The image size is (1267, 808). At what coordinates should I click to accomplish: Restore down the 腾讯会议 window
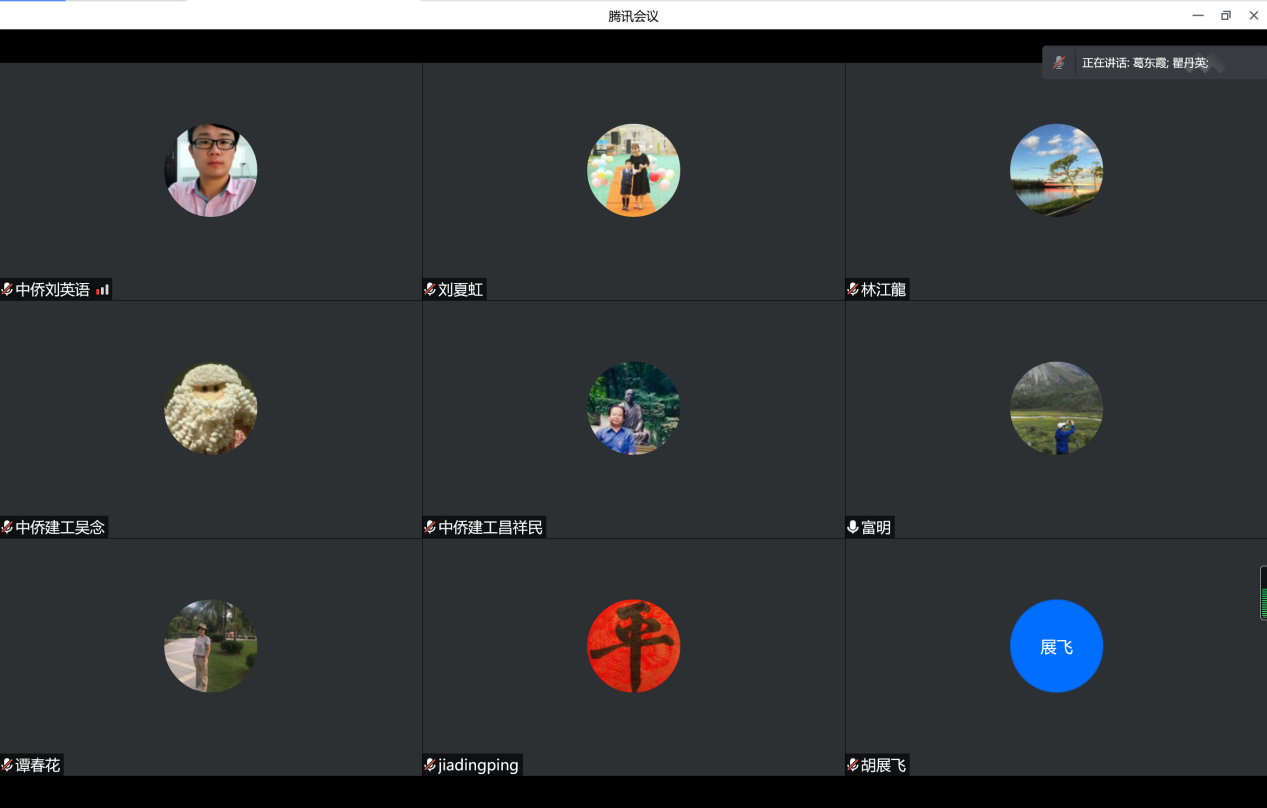coord(1225,15)
